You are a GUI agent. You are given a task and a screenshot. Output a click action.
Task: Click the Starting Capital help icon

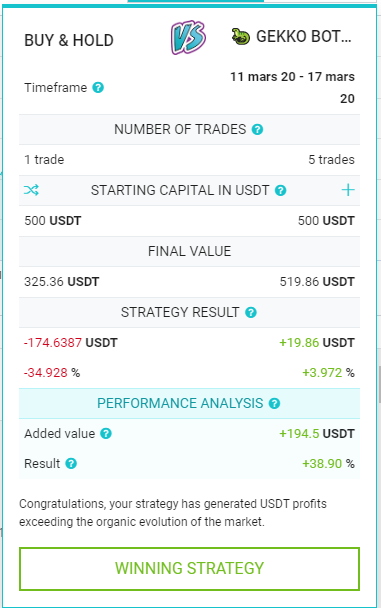coord(280,190)
